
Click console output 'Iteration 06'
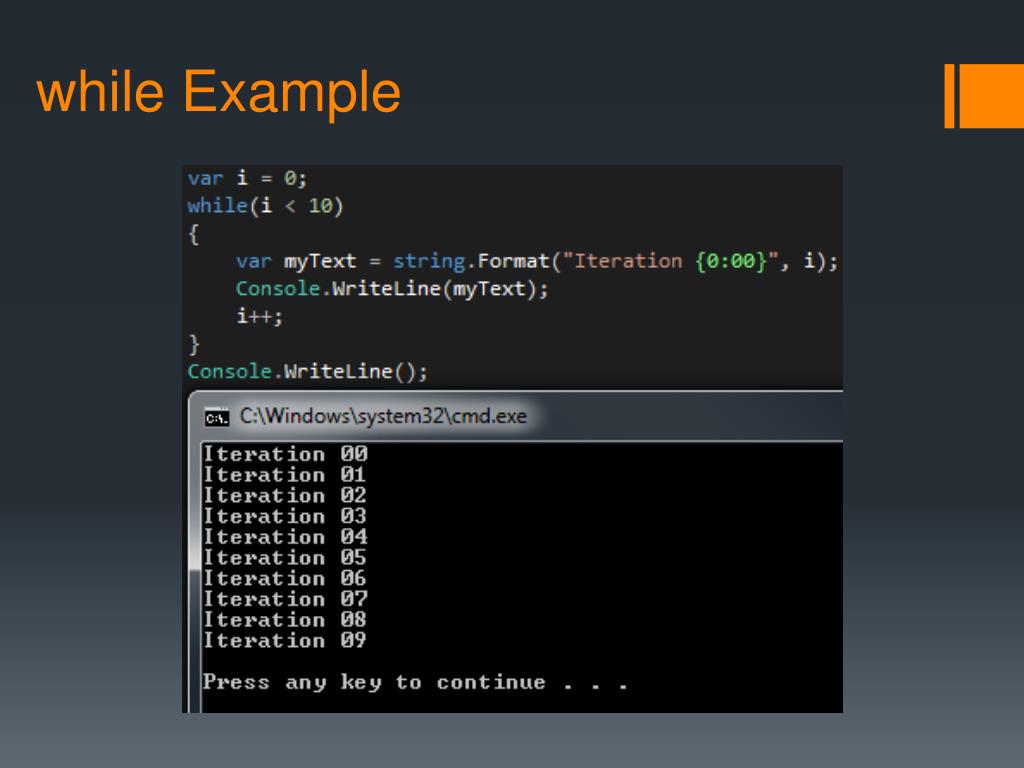click(x=285, y=579)
